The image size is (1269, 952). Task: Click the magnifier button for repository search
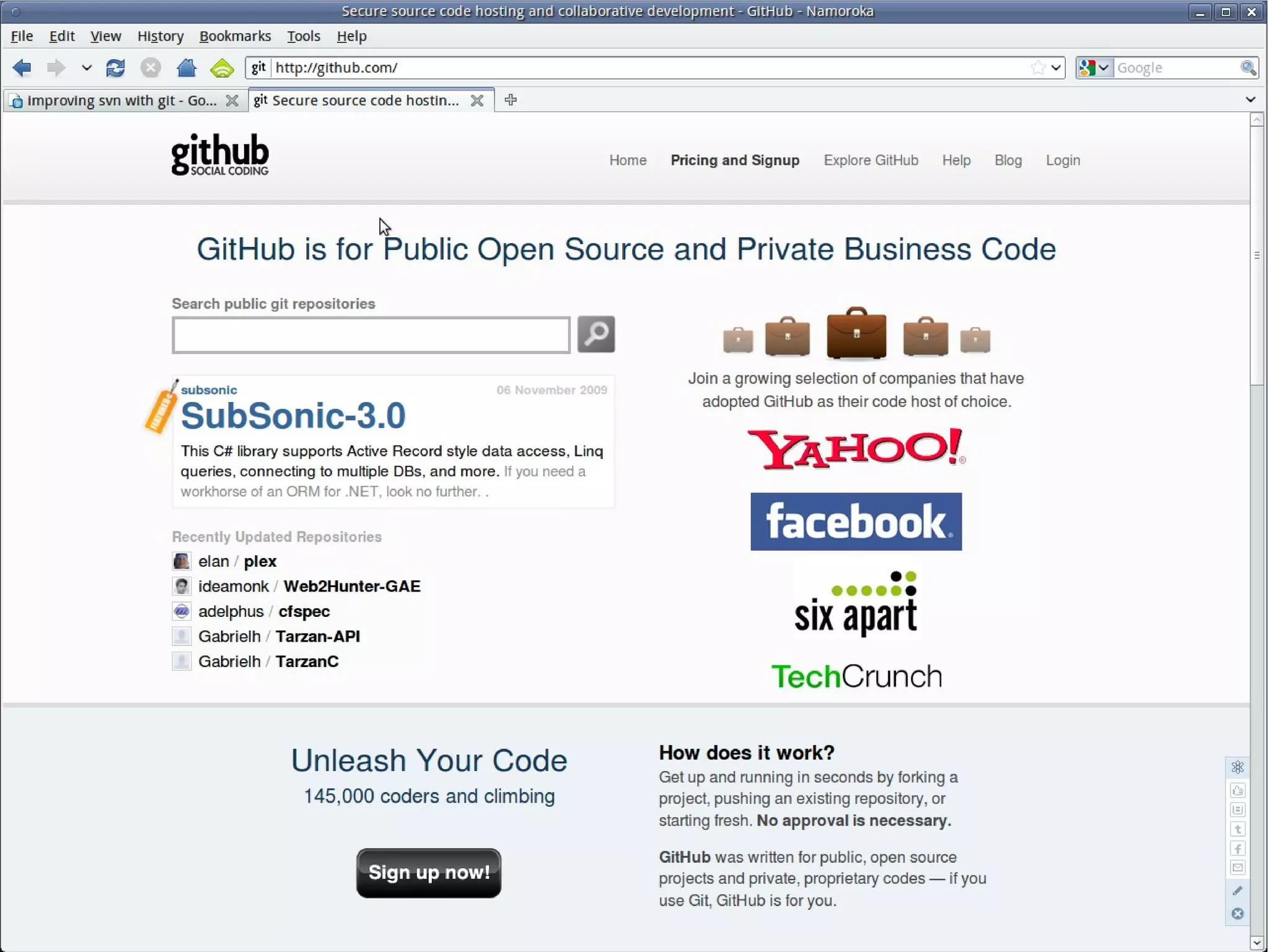(x=595, y=334)
